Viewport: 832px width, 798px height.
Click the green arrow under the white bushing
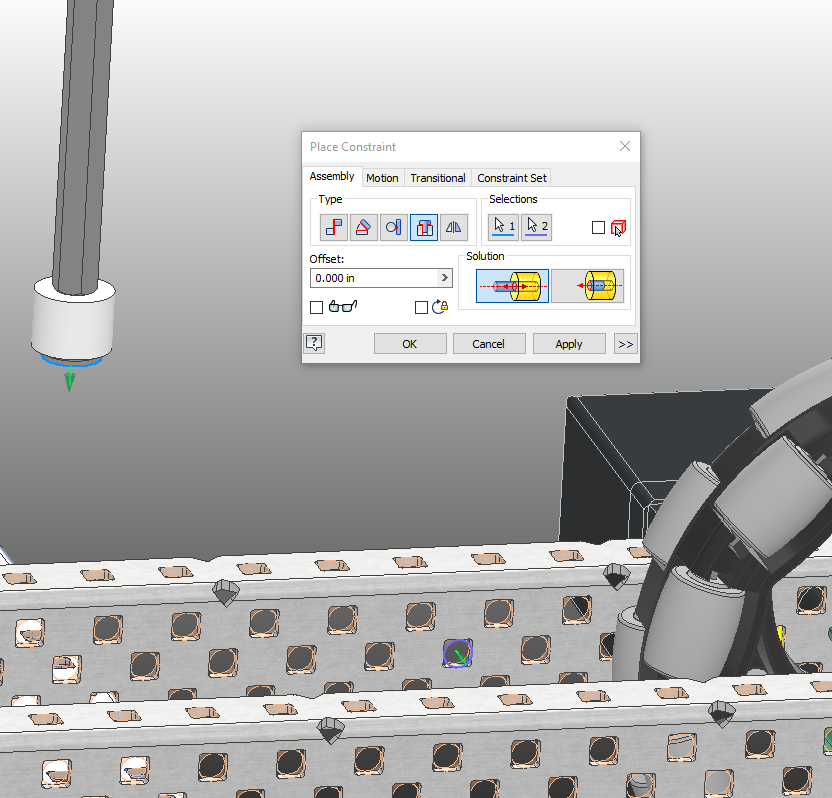click(x=70, y=379)
